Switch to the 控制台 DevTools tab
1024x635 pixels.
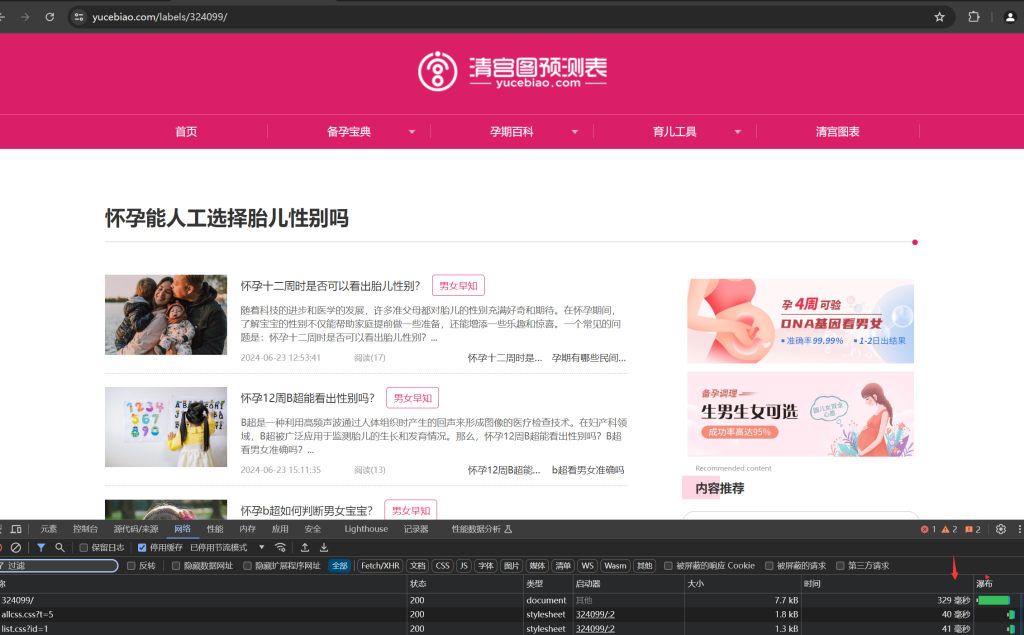click(x=85, y=529)
